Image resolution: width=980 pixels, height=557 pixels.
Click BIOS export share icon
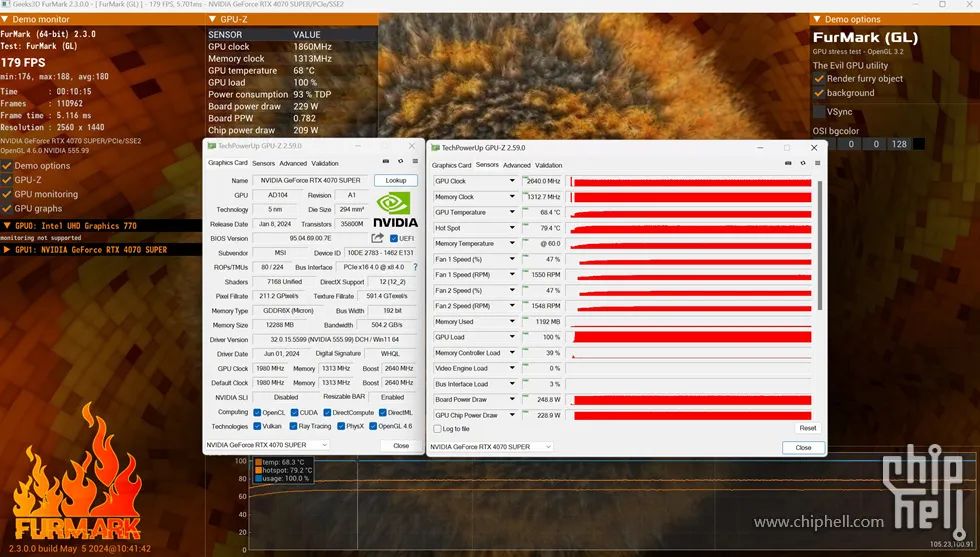[x=378, y=238]
